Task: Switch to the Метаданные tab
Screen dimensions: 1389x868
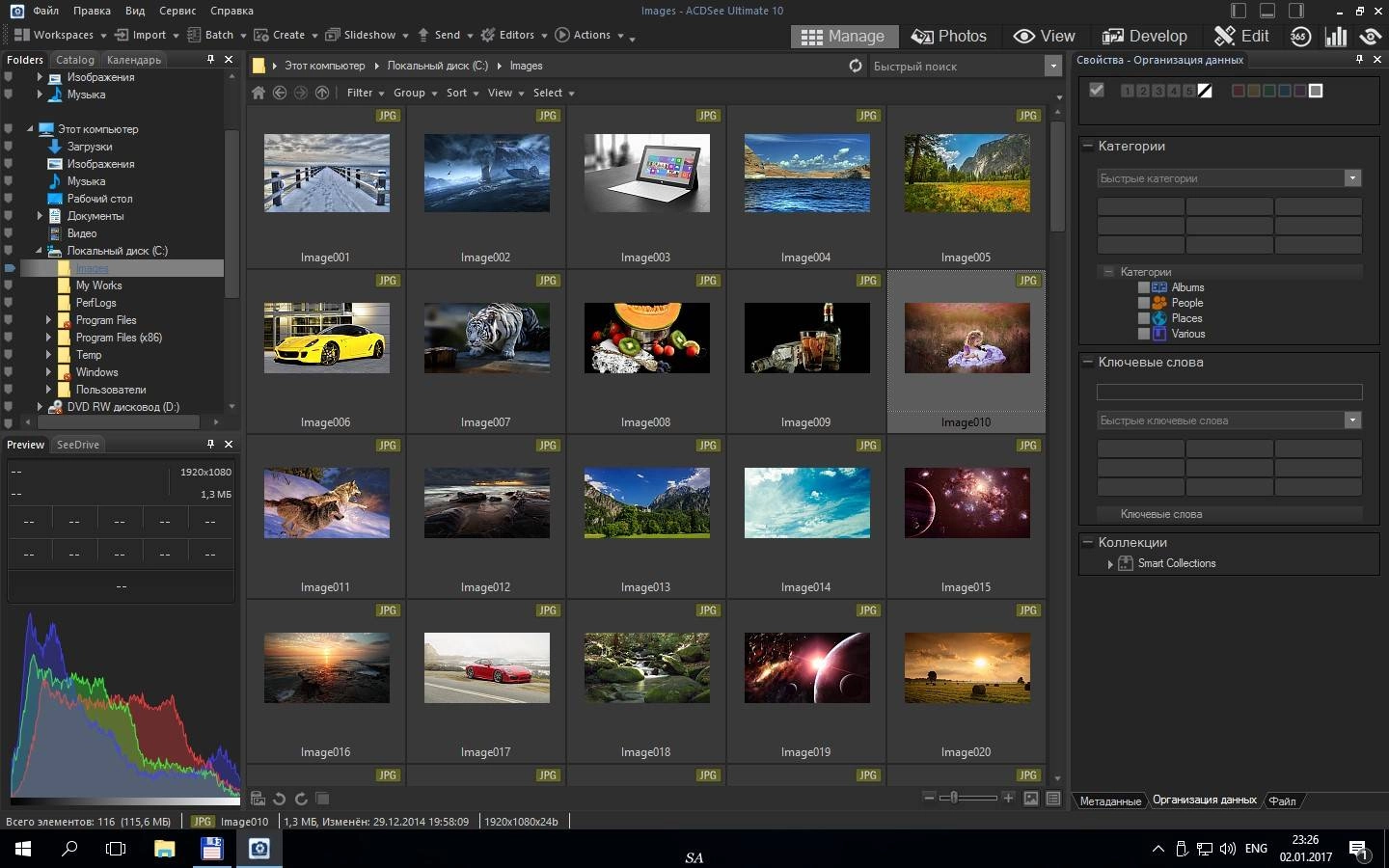Action: point(1109,801)
